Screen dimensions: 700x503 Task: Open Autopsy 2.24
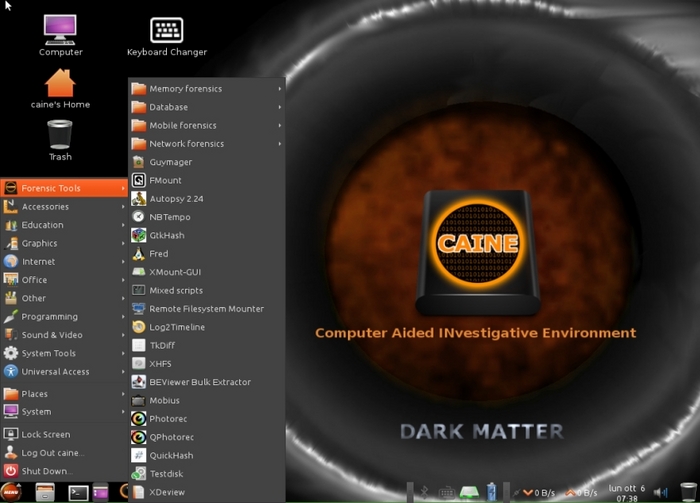[175, 199]
